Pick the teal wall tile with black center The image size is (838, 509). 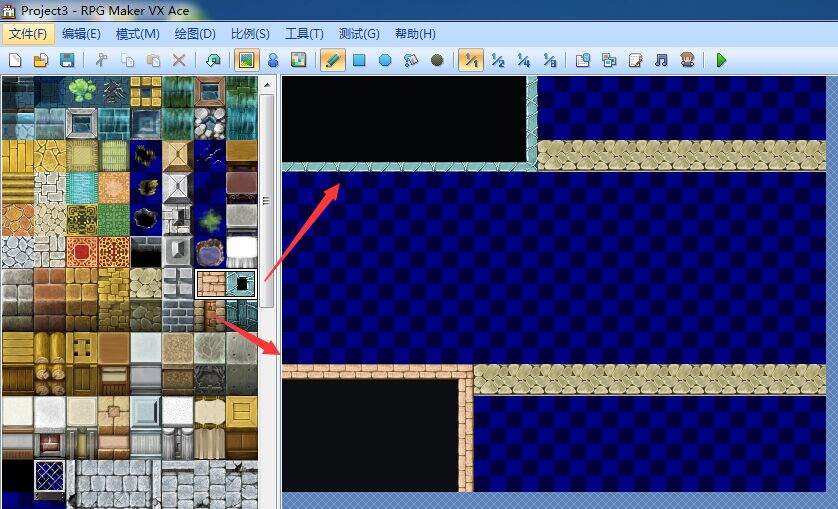tap(240, 284)
